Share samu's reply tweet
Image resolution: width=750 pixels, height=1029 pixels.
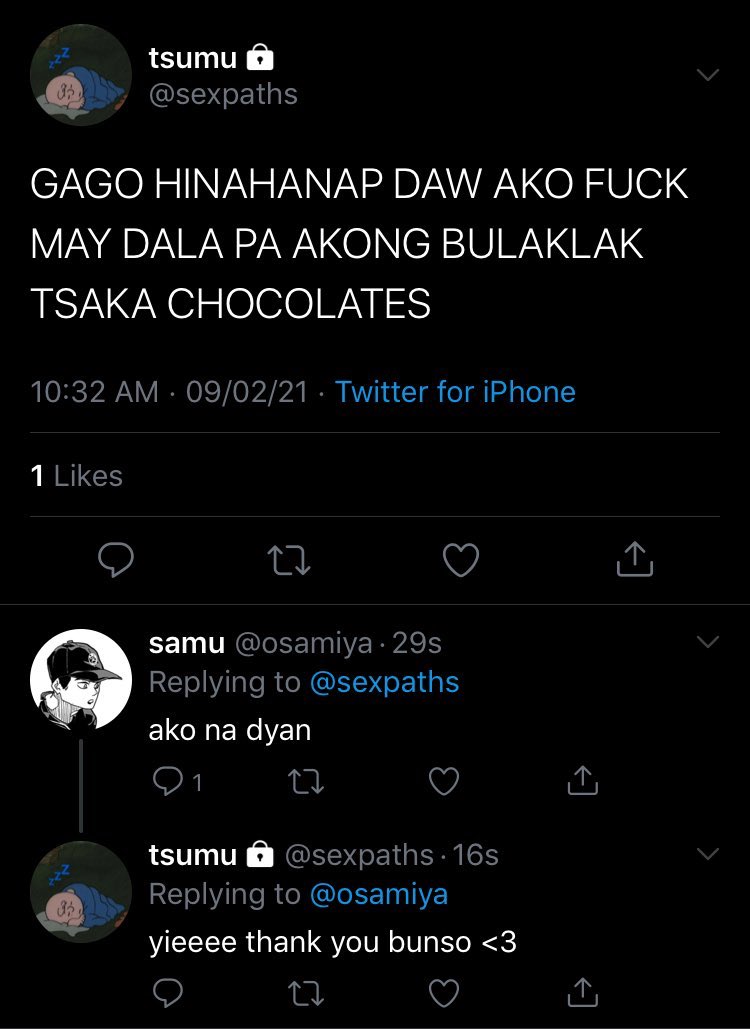(582, 780)
